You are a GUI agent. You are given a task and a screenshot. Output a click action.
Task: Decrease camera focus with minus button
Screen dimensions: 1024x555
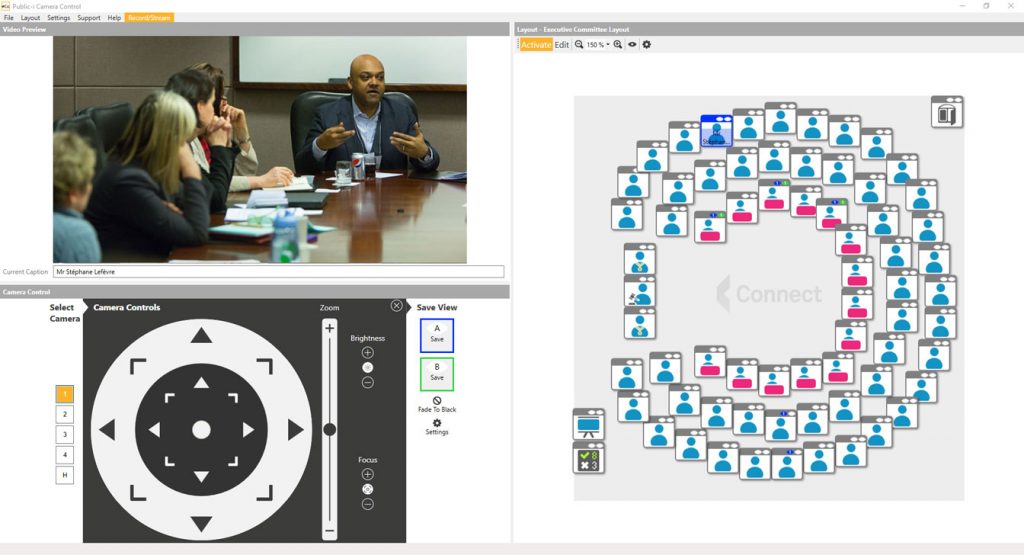pos(367,504)
